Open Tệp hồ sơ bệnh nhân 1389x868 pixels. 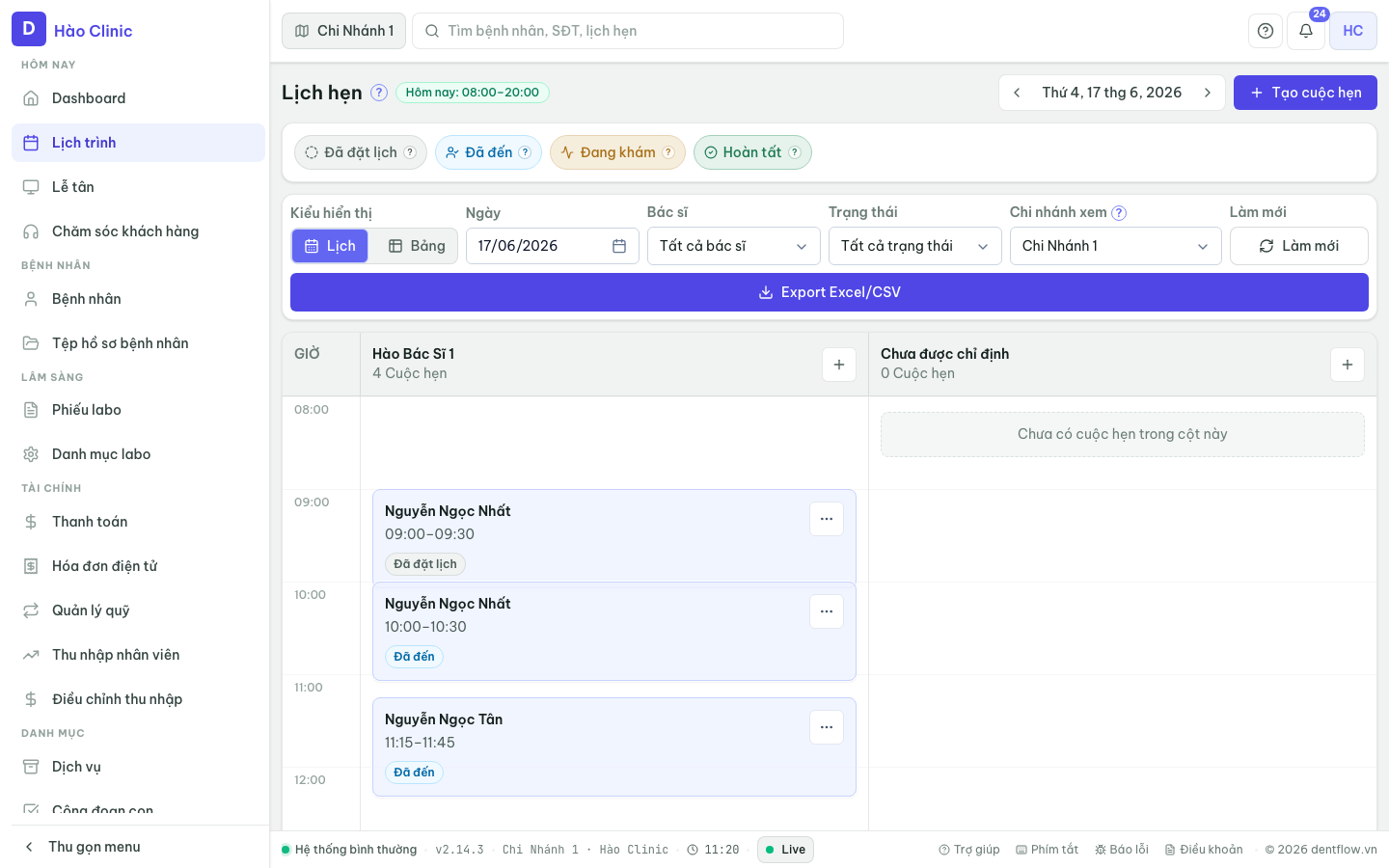pyautogui.click(x=138, y=343)
